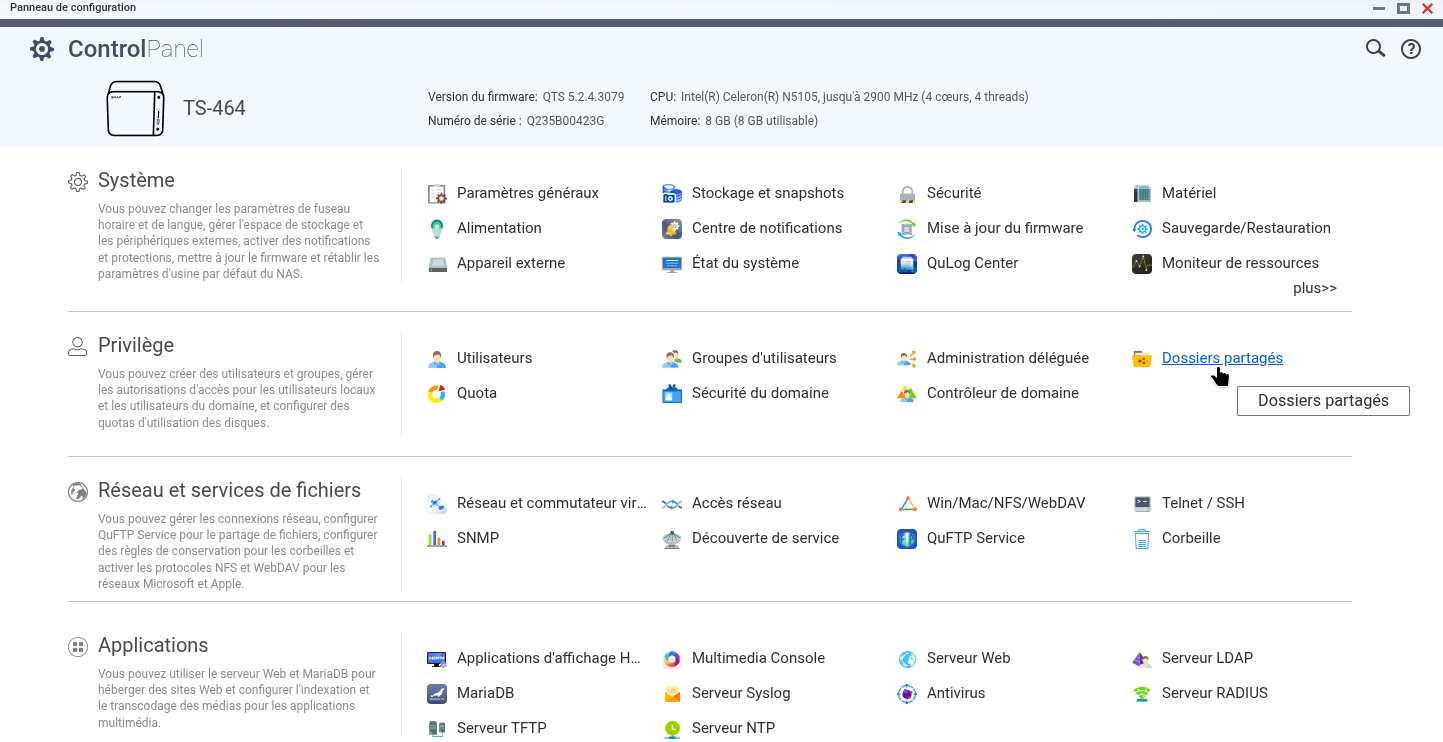Click the QuLog Center icon
The height and width of the screenshot is (742, 1443).
907,263
